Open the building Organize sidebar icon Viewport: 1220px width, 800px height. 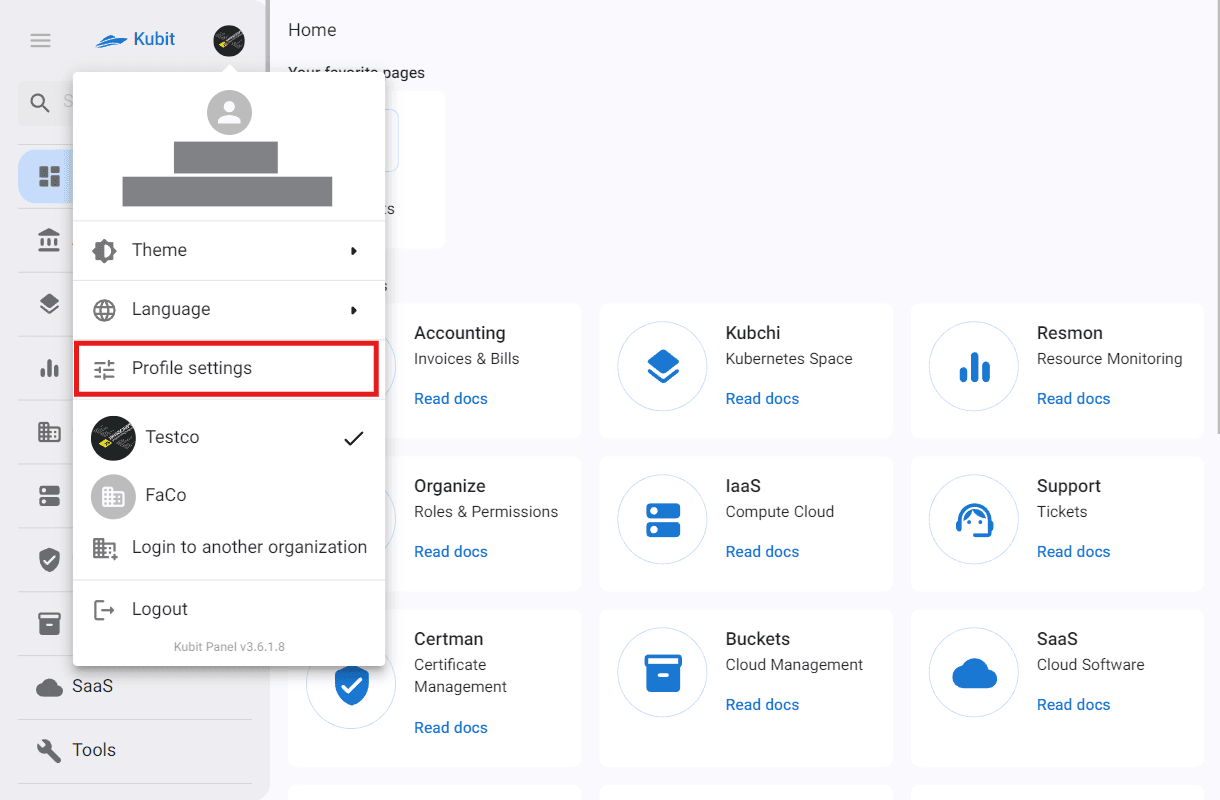(49, 432)
